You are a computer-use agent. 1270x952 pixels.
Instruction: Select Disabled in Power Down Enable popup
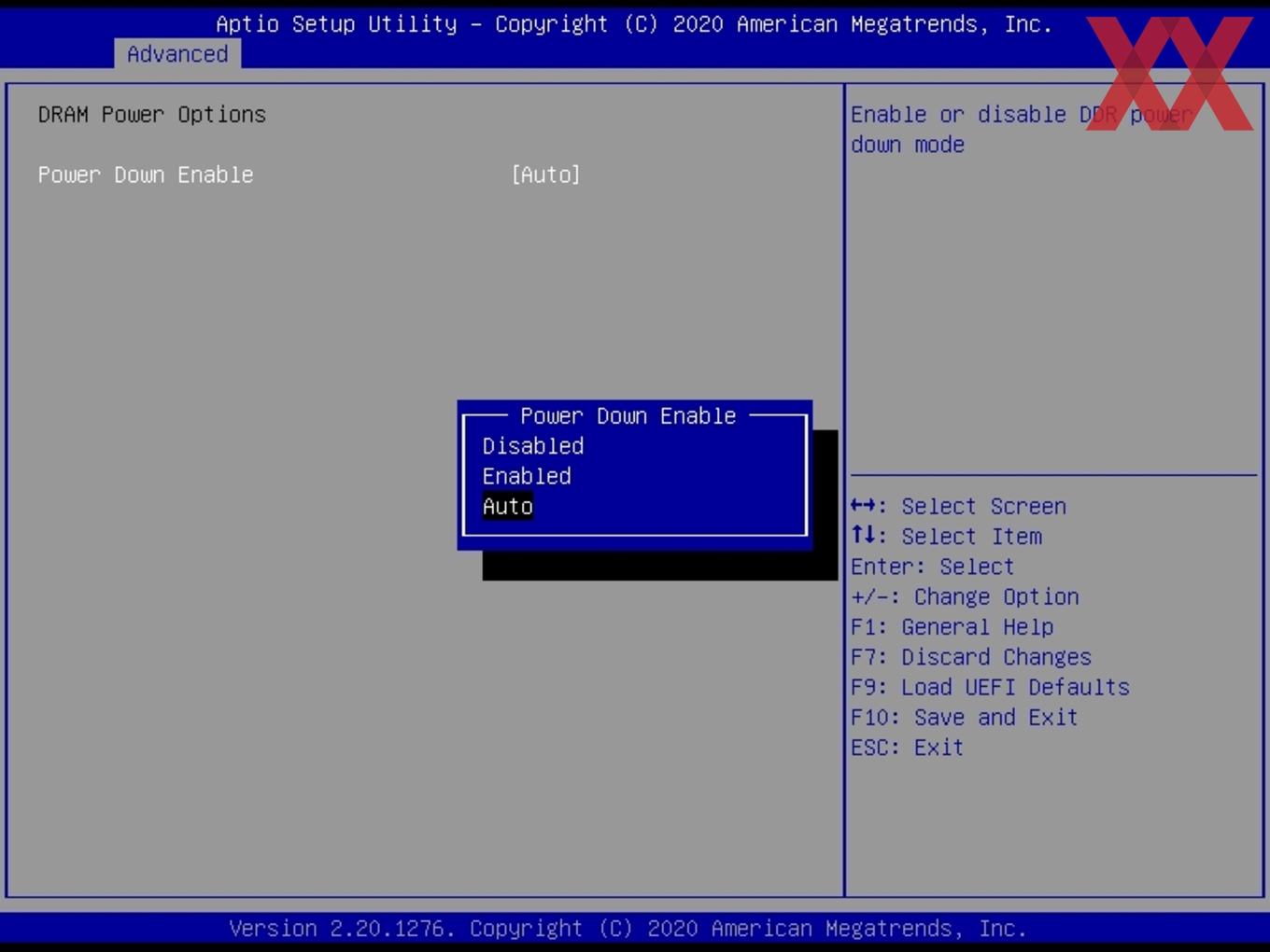coord(533,446)
